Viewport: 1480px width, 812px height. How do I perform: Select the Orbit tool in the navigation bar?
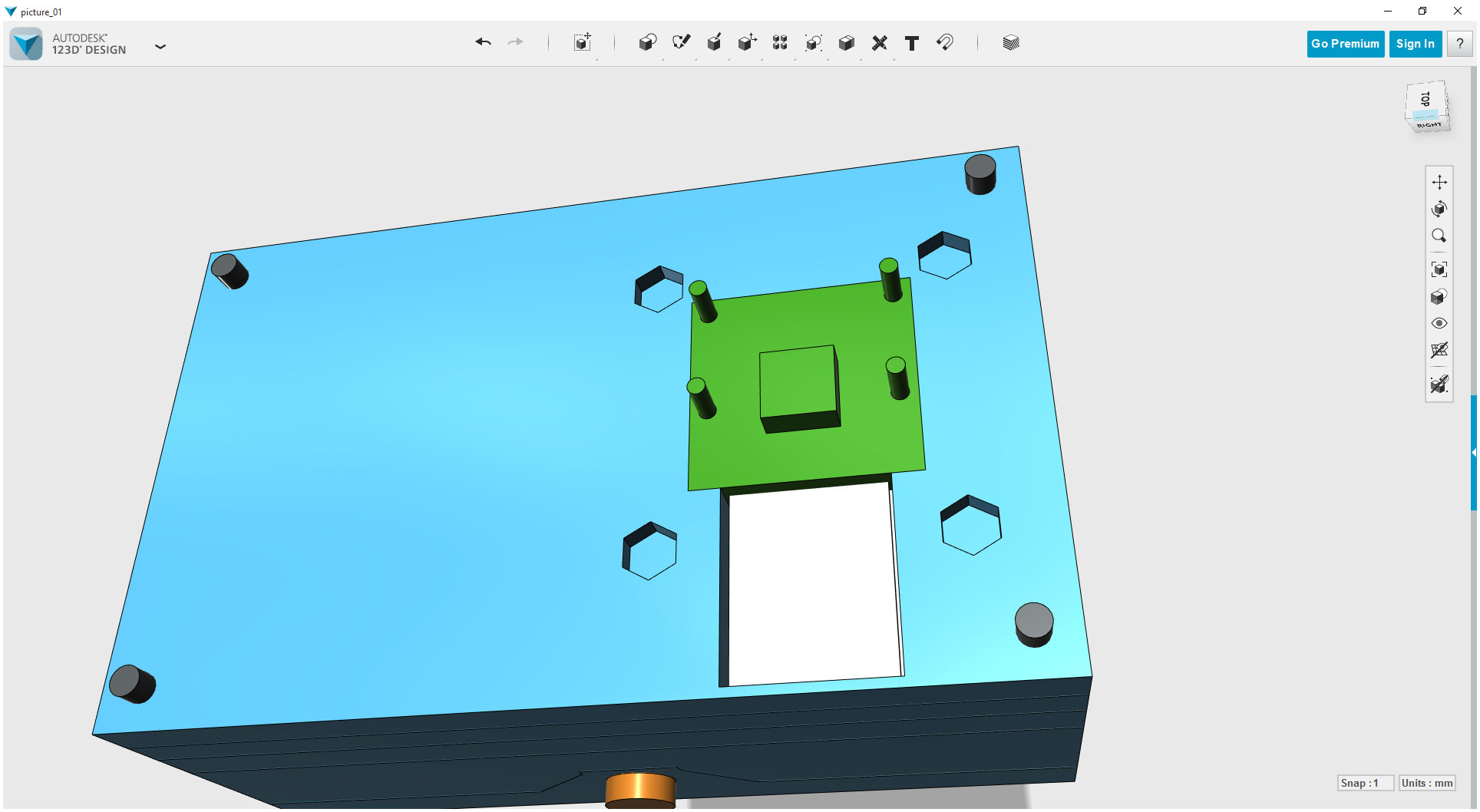[1440, 209]
